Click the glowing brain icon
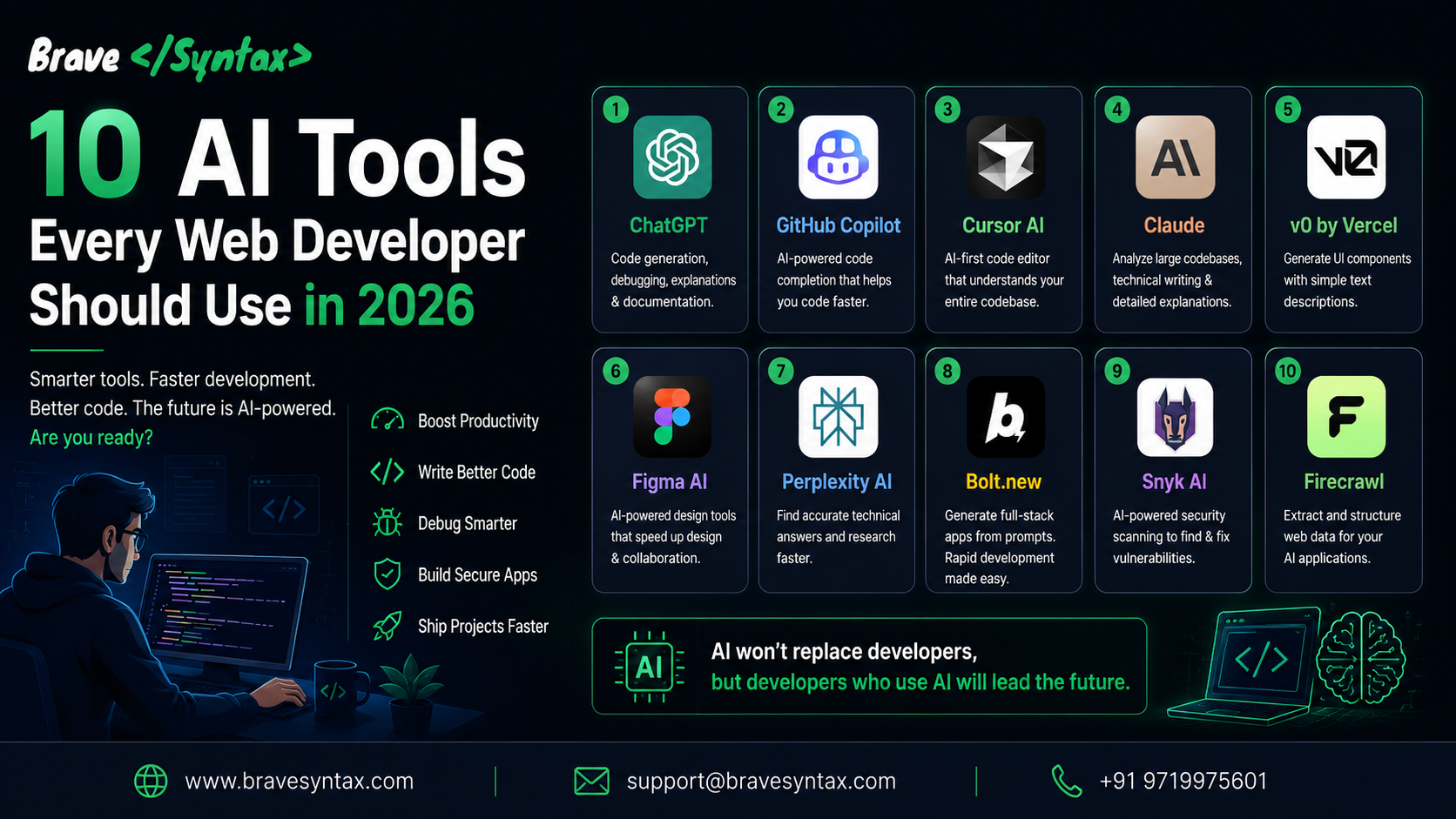1456x819 pixels. (1360, 658)
